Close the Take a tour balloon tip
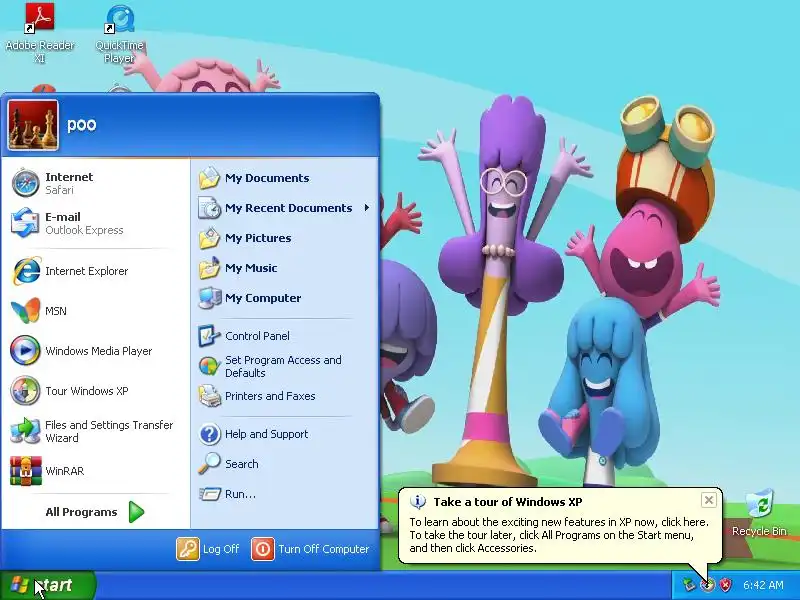Image resolution: width=800 pixels, height=600 pixels. pyautogui.click(x=709, y=501)
